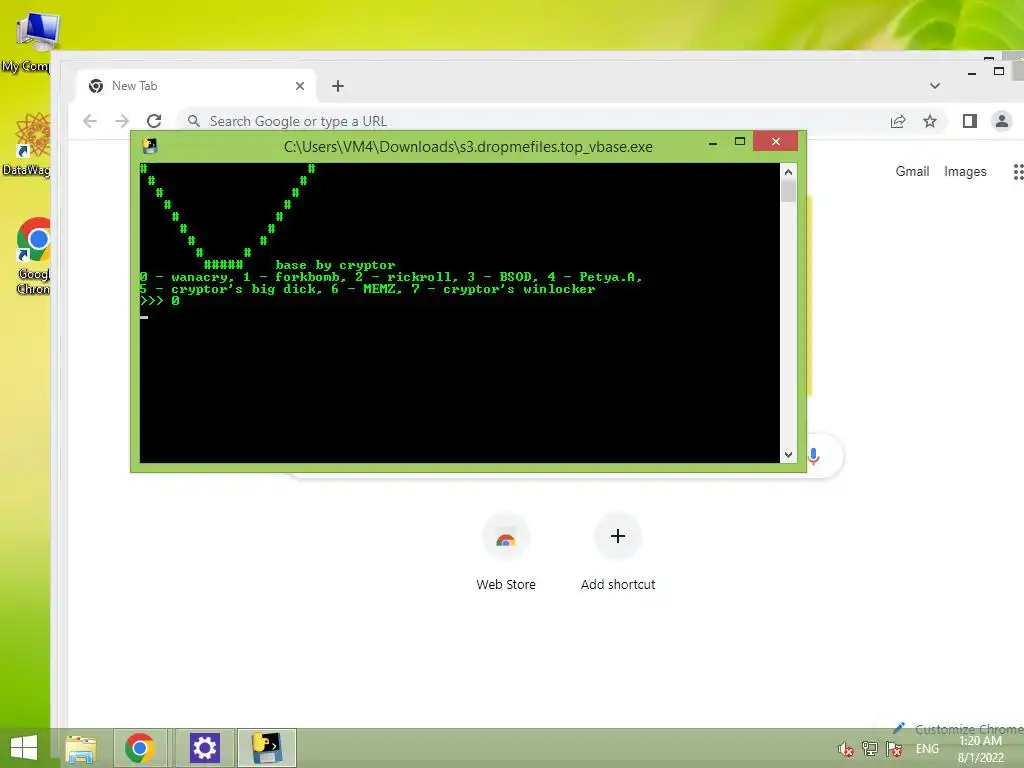
Task: Open the Chrome side panel icon
Action: point(970,121)
